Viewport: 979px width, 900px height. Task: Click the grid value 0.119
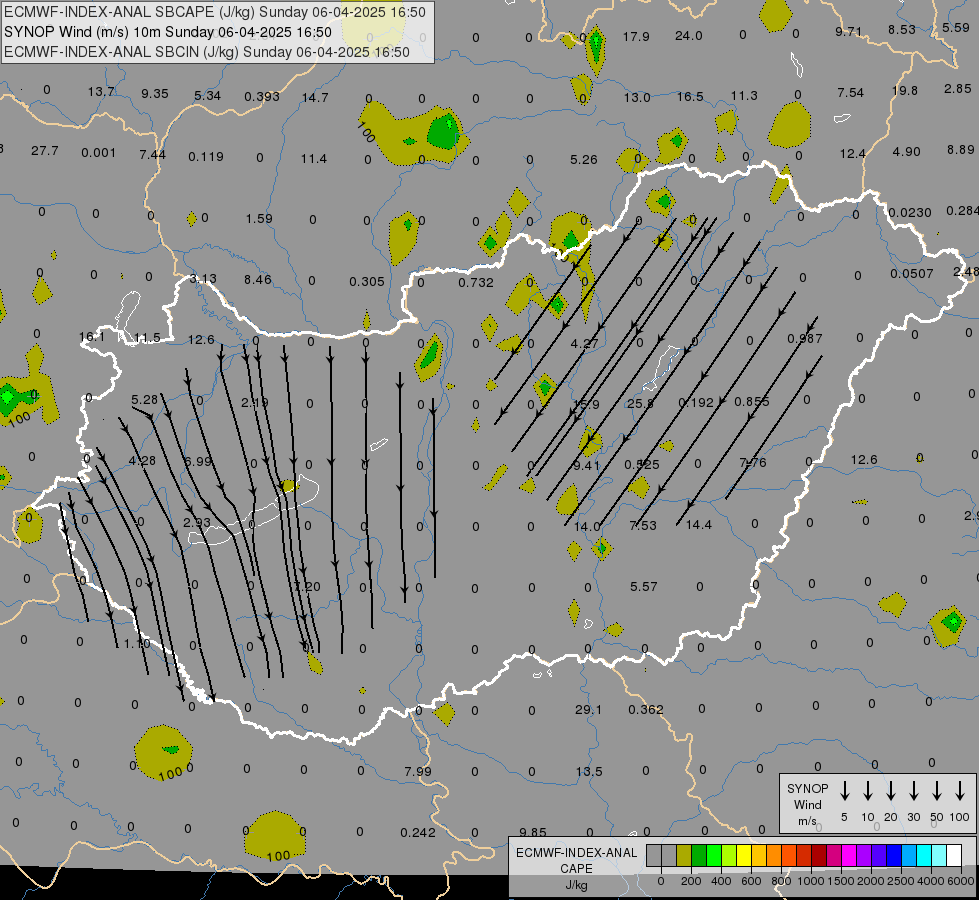pyautogui.click(x=206, y=156)
